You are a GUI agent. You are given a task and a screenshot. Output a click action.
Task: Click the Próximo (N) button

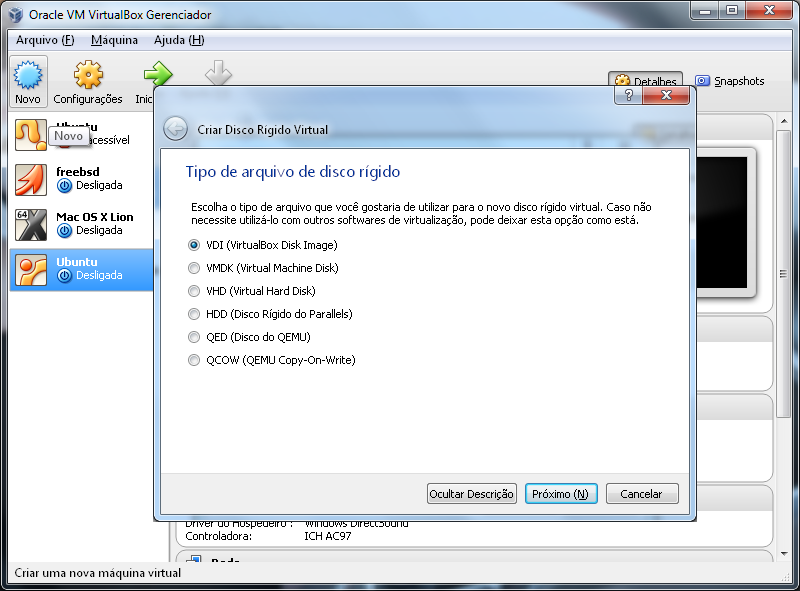561,494
